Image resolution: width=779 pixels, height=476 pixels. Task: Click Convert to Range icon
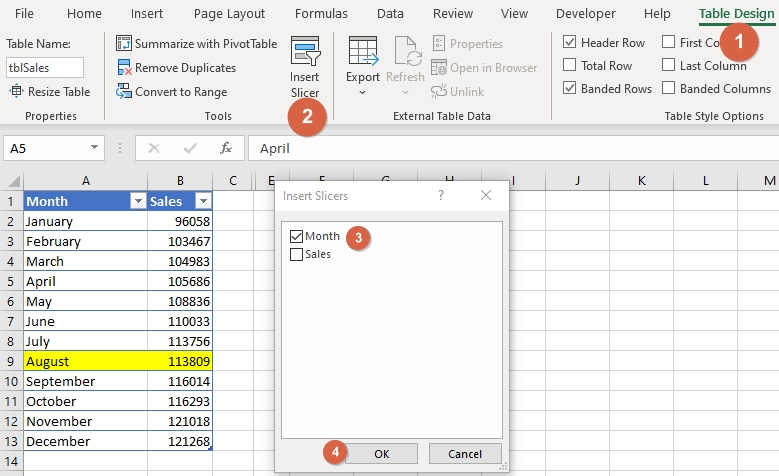(x=124, y=92)
